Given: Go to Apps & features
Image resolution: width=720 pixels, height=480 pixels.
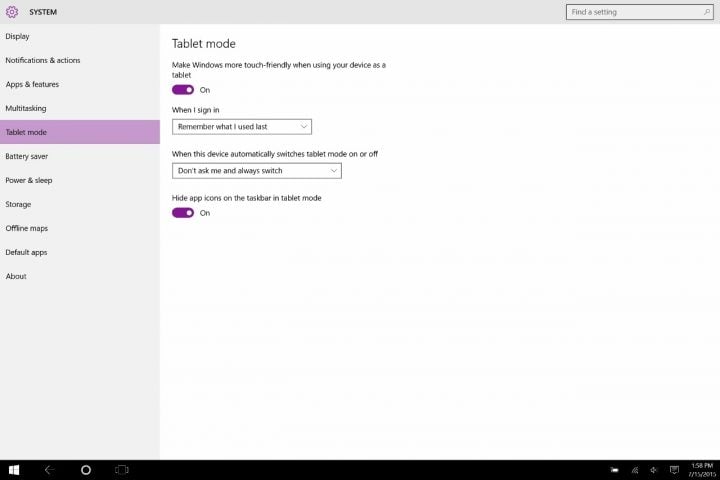Looking at the screenshot, I should pyautogui.click(x=80, y=84).
